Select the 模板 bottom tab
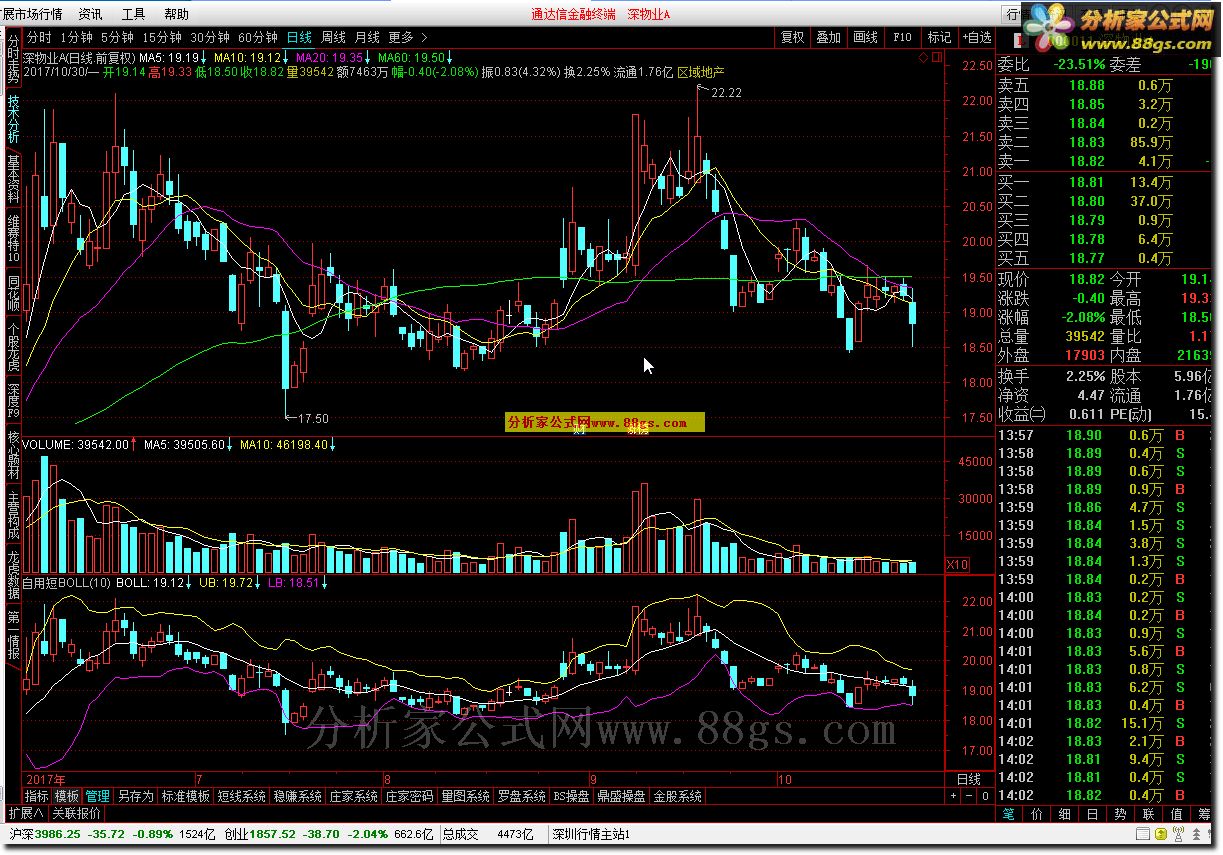 tap(67, 797)
